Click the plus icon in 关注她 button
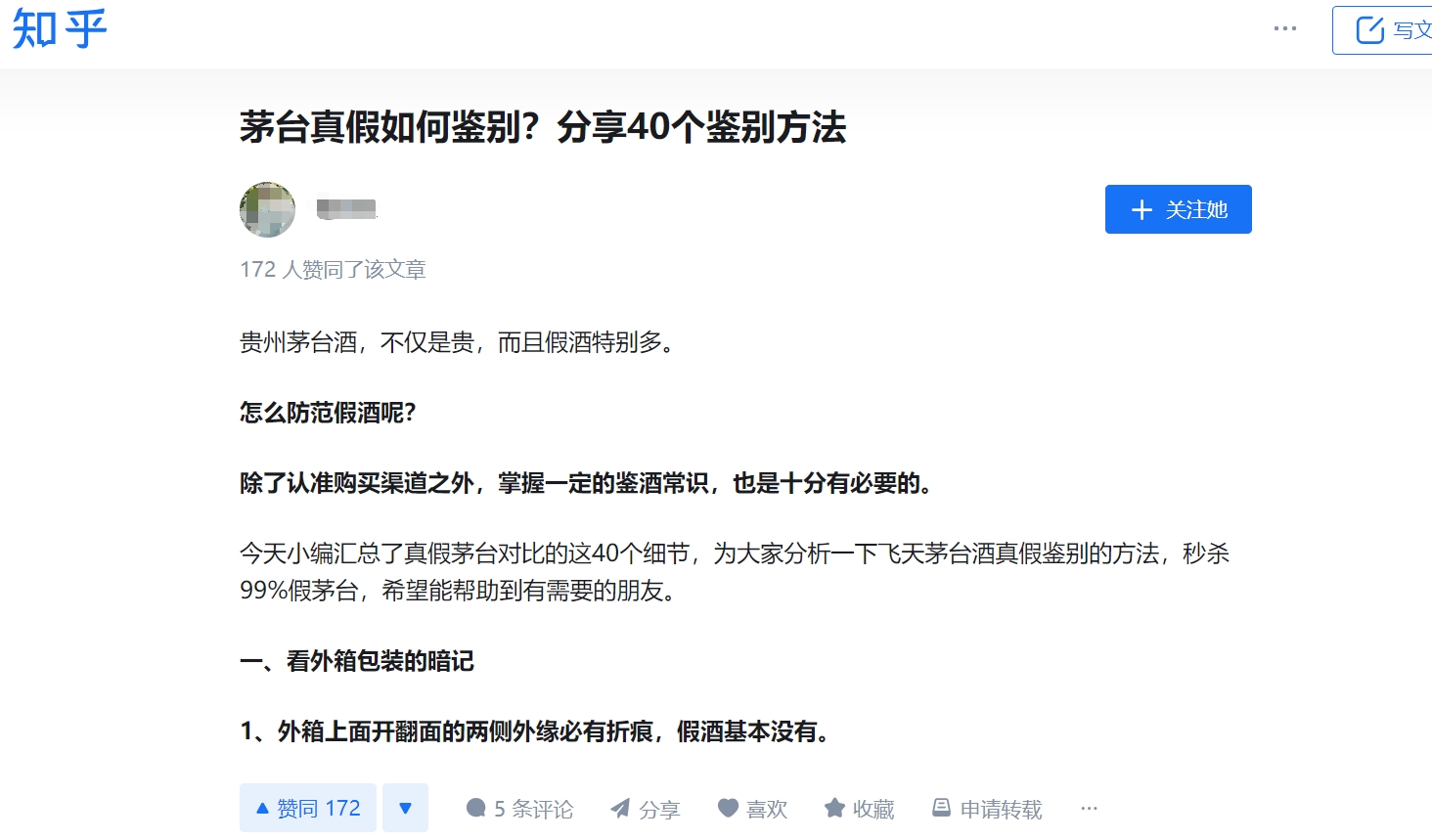Viewport: 1432px width, 840px height. click(1141, 210)
